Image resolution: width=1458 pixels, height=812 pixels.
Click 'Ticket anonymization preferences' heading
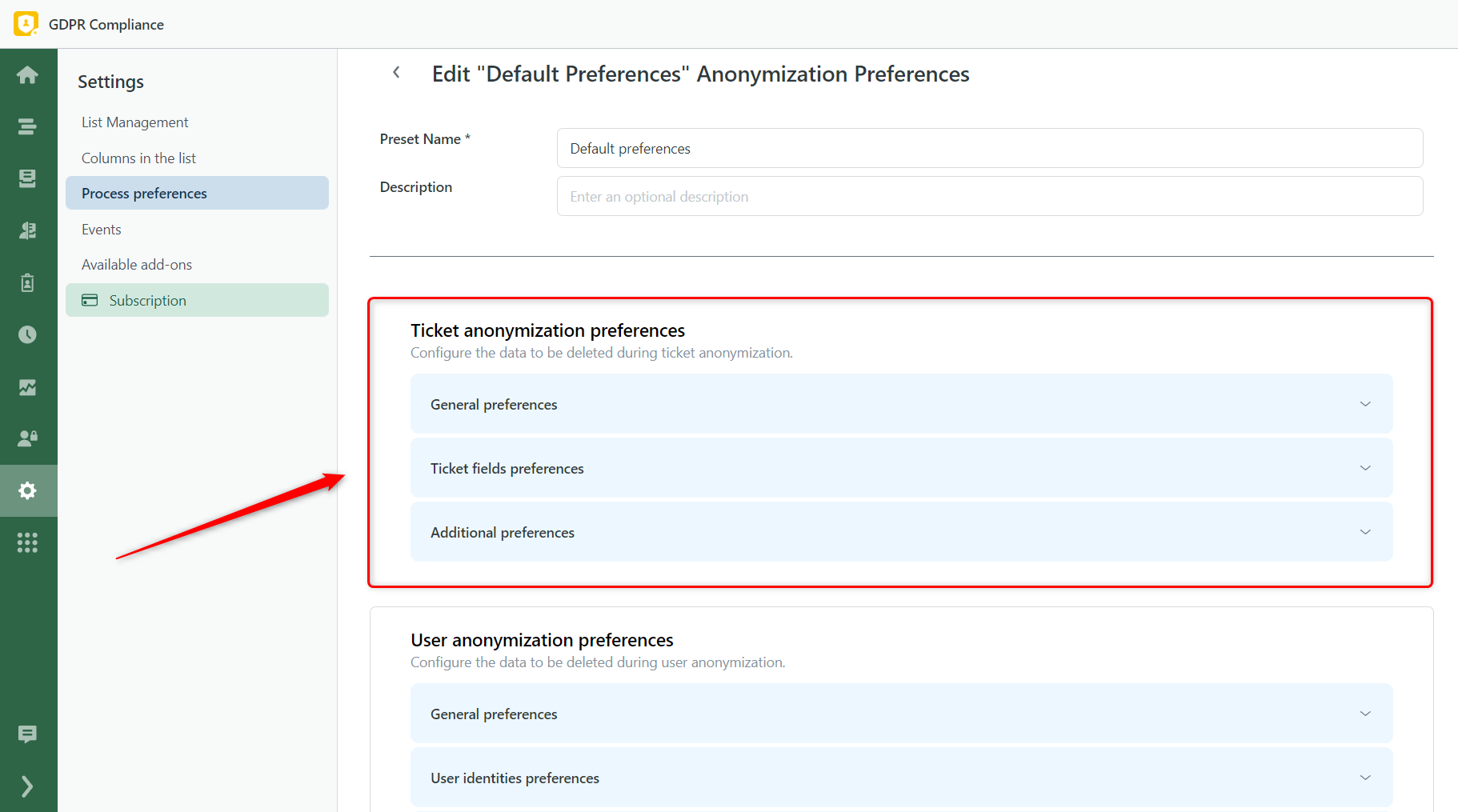click(x=548, y=330)
